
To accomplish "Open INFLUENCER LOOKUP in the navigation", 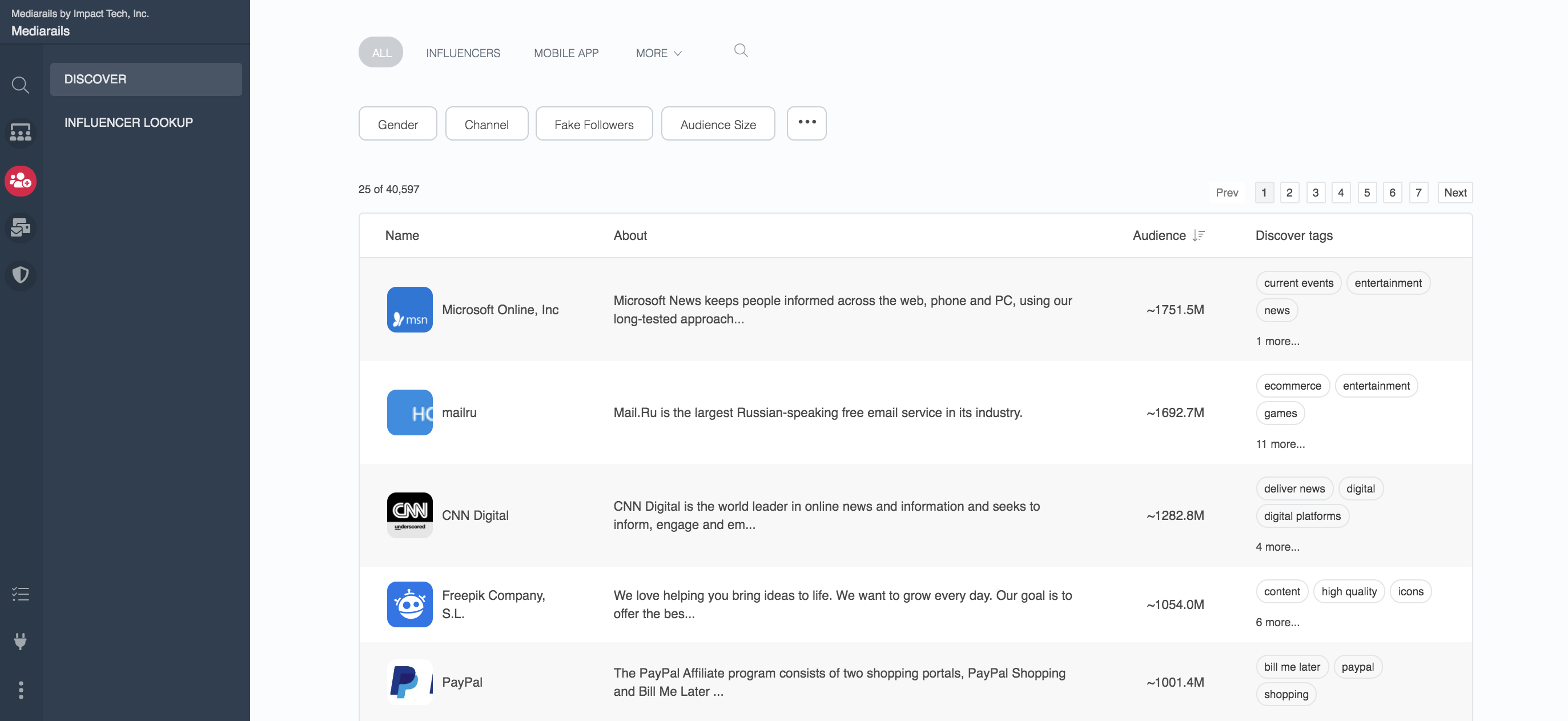I will [128, 122].
